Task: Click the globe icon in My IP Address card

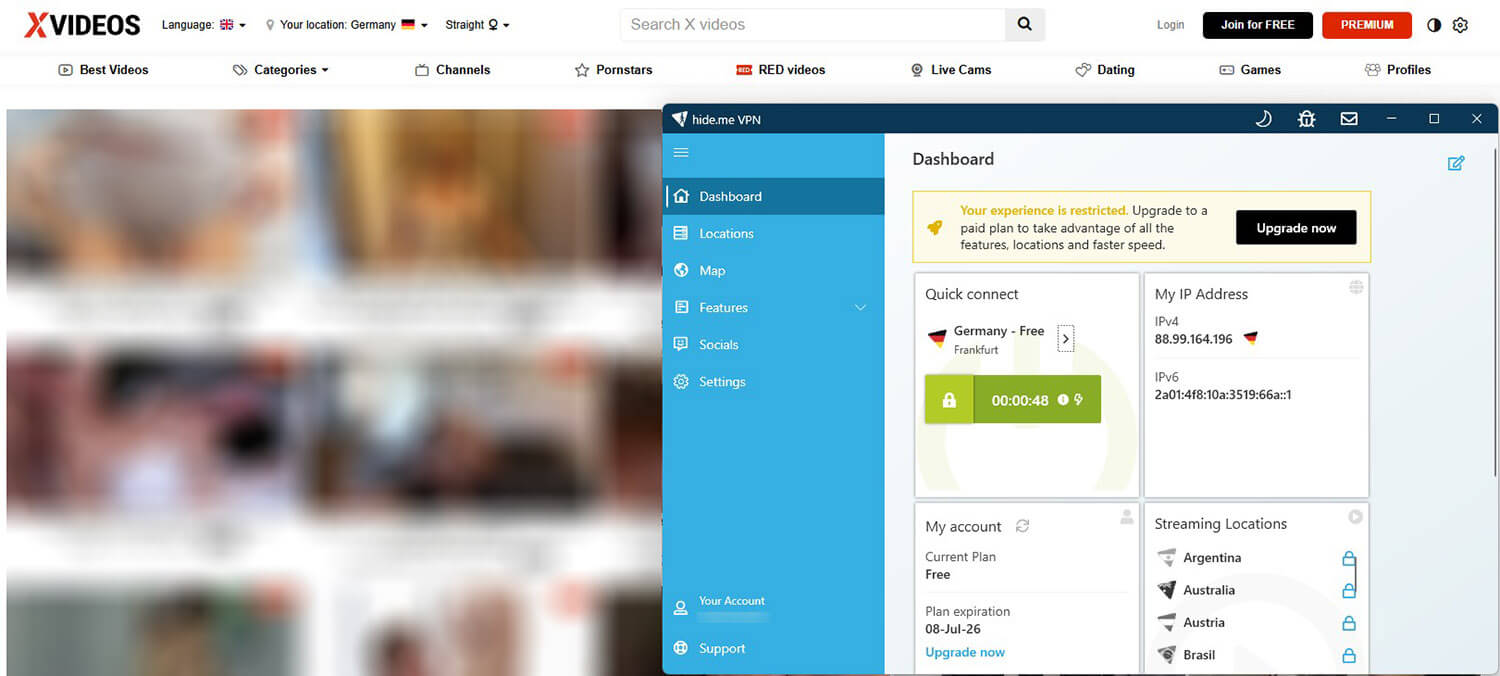Action: [x=1356, y=287]
